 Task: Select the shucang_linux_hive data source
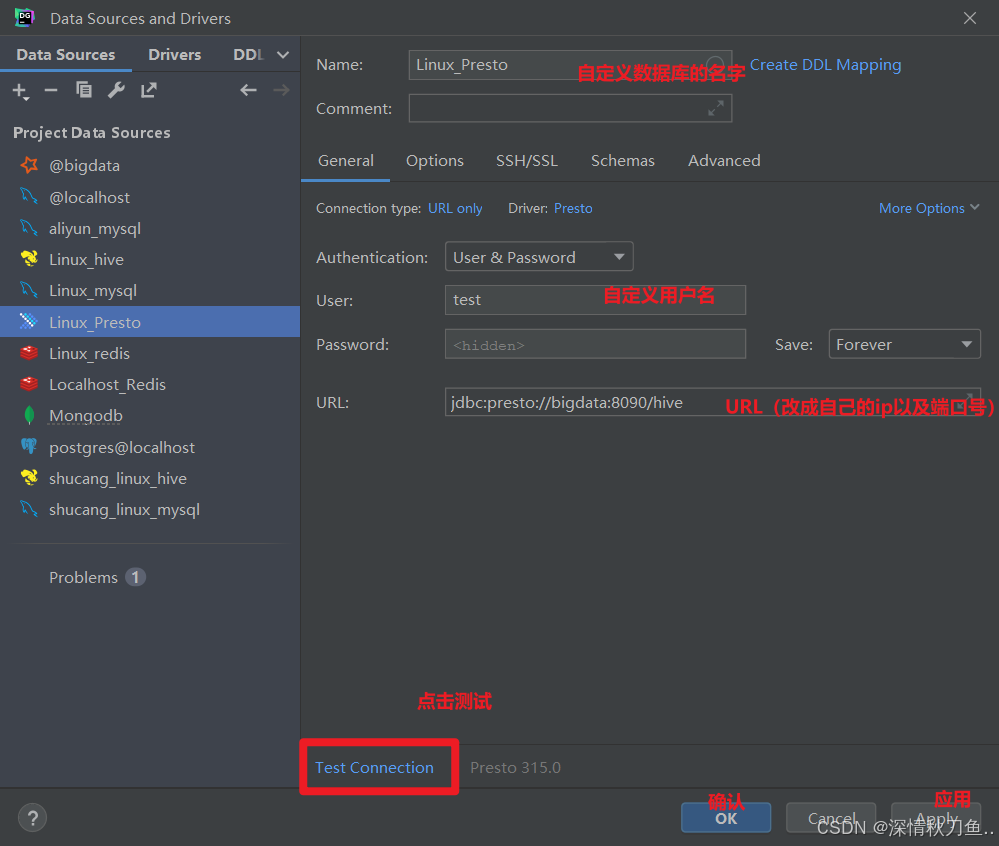(x=150, y=477)
